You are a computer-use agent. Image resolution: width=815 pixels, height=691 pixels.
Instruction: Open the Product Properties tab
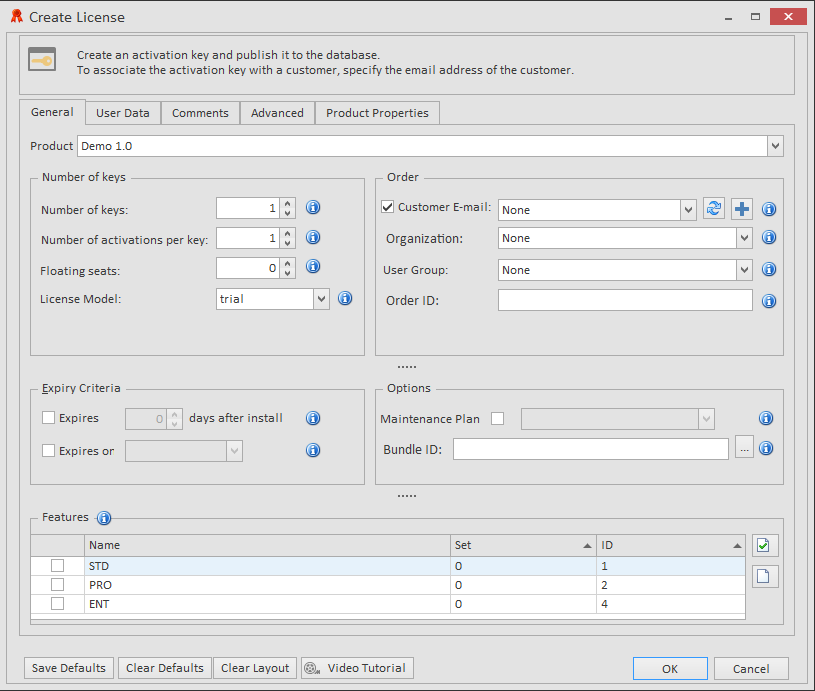377,113
